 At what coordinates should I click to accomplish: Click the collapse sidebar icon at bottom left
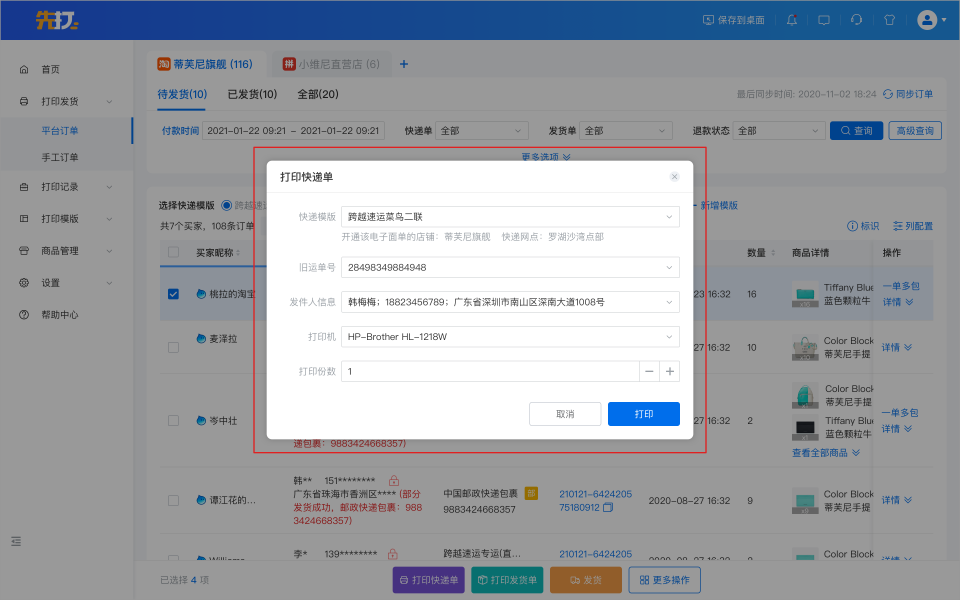pos(16,541)
